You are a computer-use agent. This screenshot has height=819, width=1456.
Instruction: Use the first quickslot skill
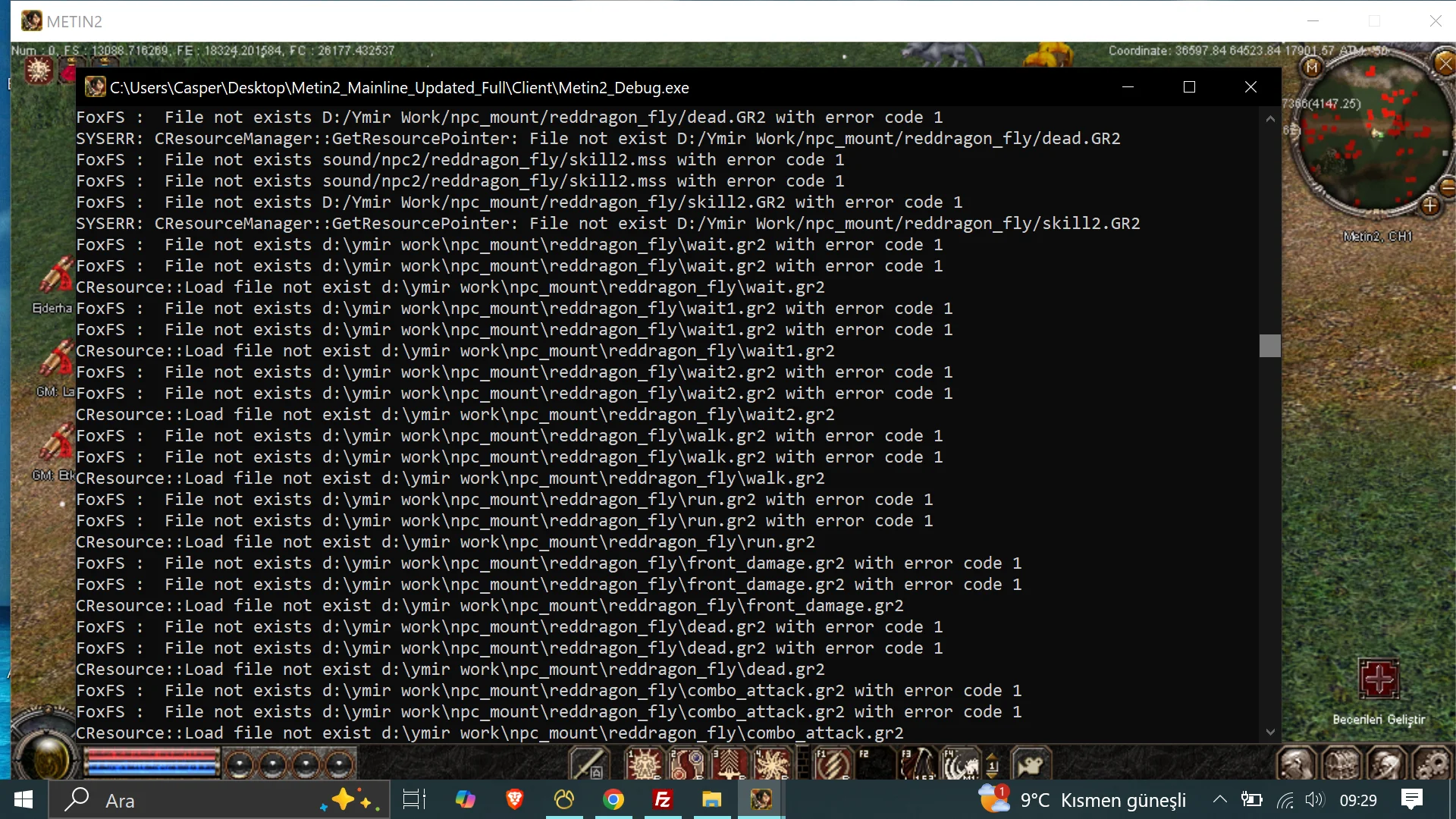click(x=644, y=764)
